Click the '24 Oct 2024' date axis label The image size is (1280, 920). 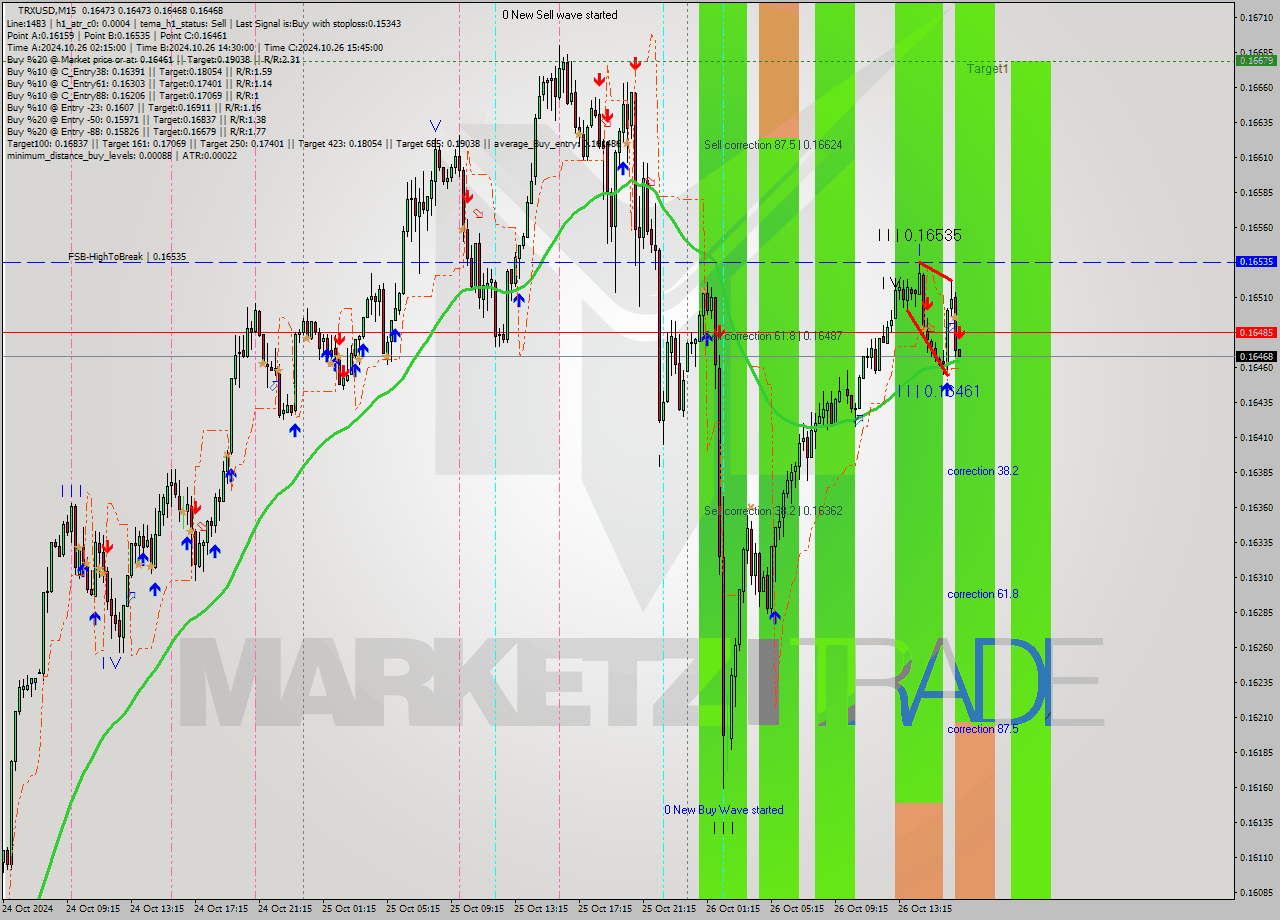[28, 909]
